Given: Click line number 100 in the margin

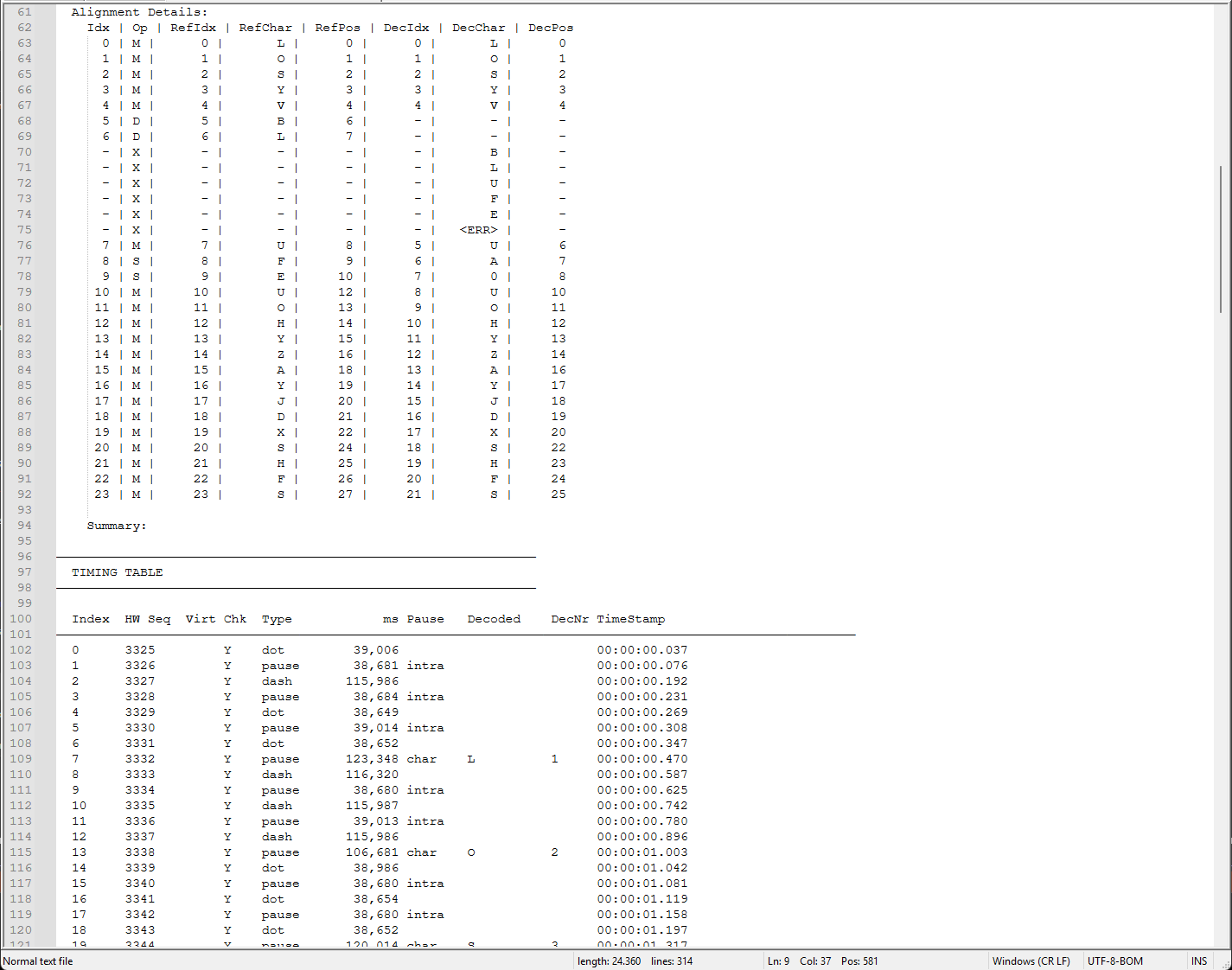Looking at the screenshot, I should pos(21,619).
